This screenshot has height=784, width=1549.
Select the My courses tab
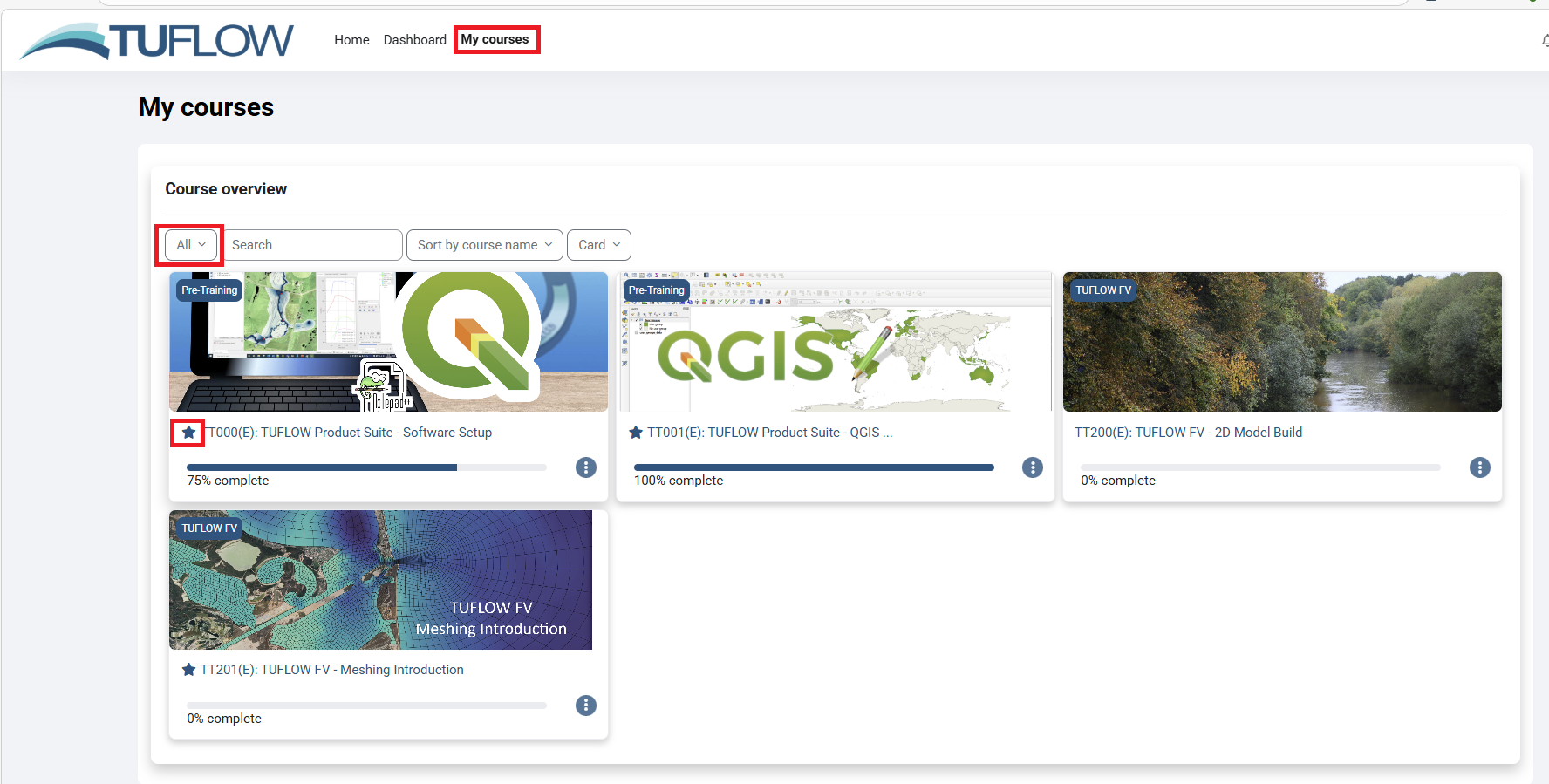tap(495, 40)
